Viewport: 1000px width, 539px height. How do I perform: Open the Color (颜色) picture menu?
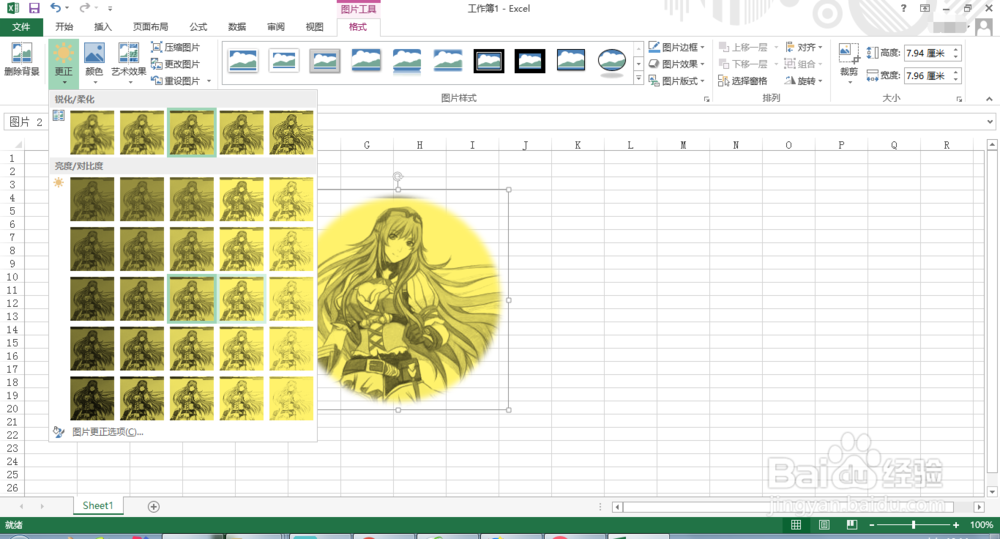(x=94, y=64)
